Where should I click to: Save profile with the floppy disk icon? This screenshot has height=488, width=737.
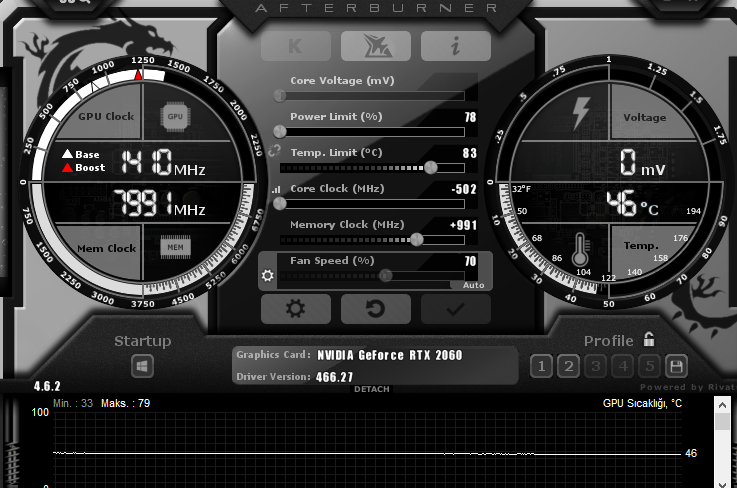(676, 366)
